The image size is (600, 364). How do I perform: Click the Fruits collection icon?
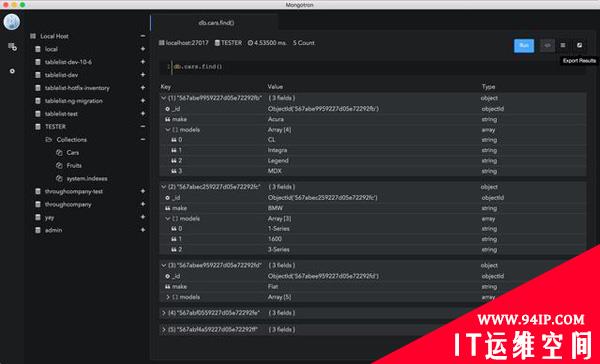pyautogui.click(x=59, y=165)
